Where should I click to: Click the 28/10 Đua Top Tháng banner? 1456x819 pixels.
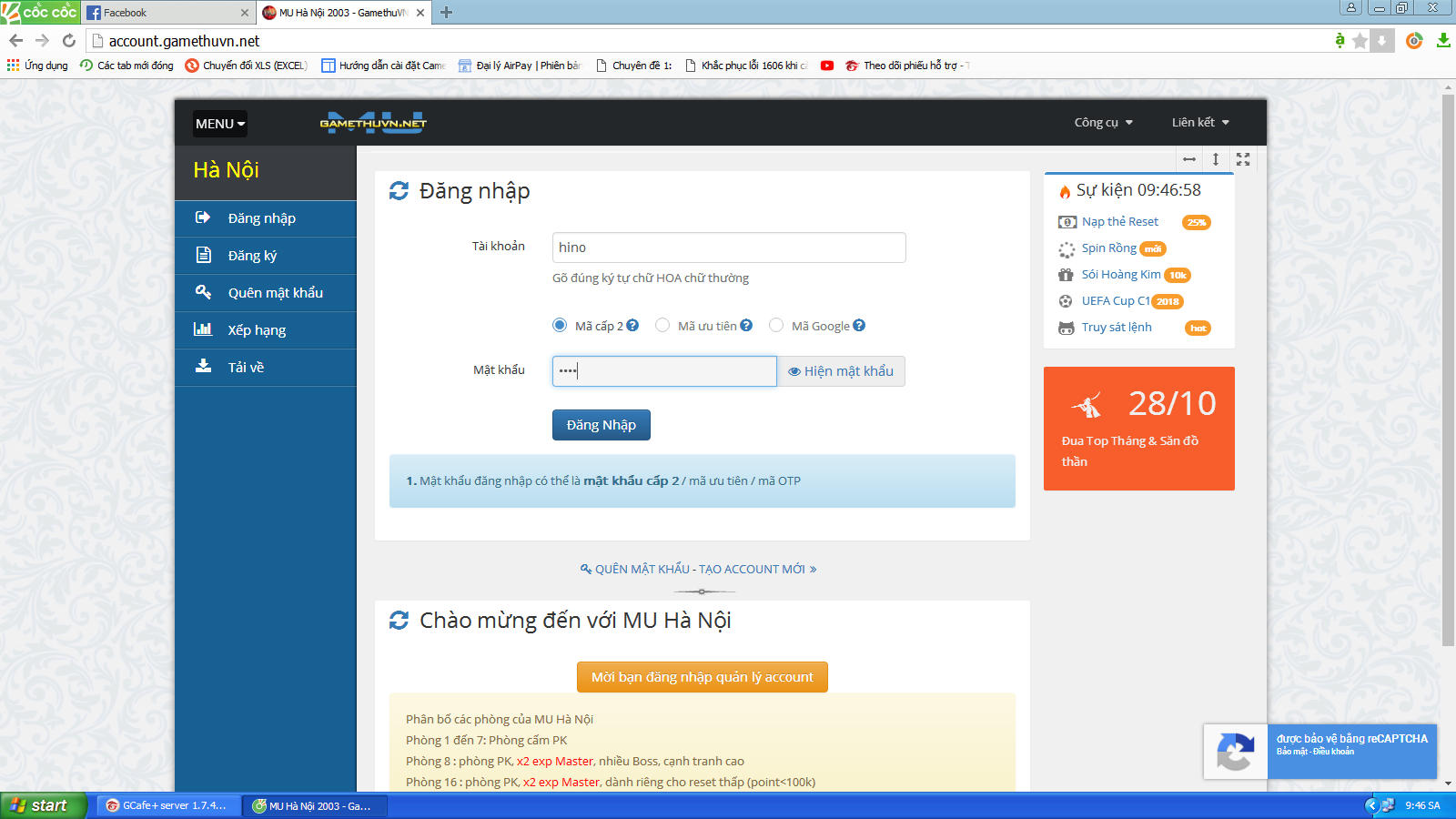pos(1139,429)
